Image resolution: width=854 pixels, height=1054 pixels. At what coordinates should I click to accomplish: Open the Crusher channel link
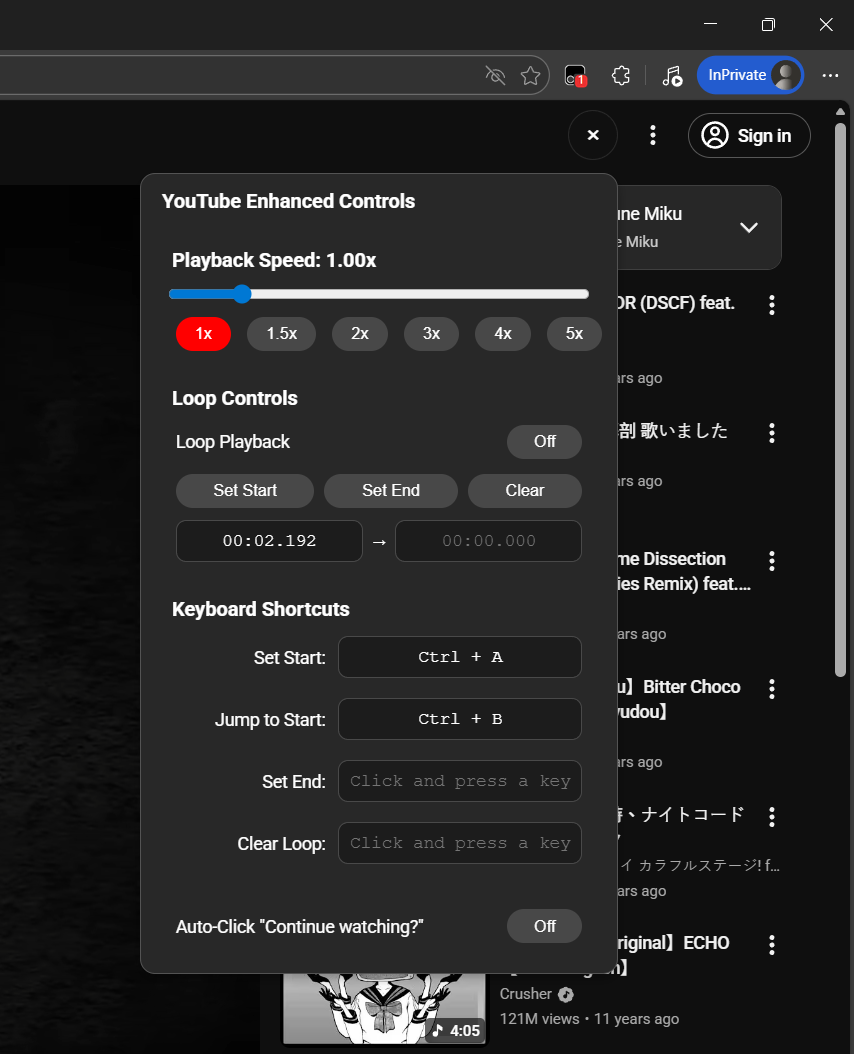[x=525, y=994]
